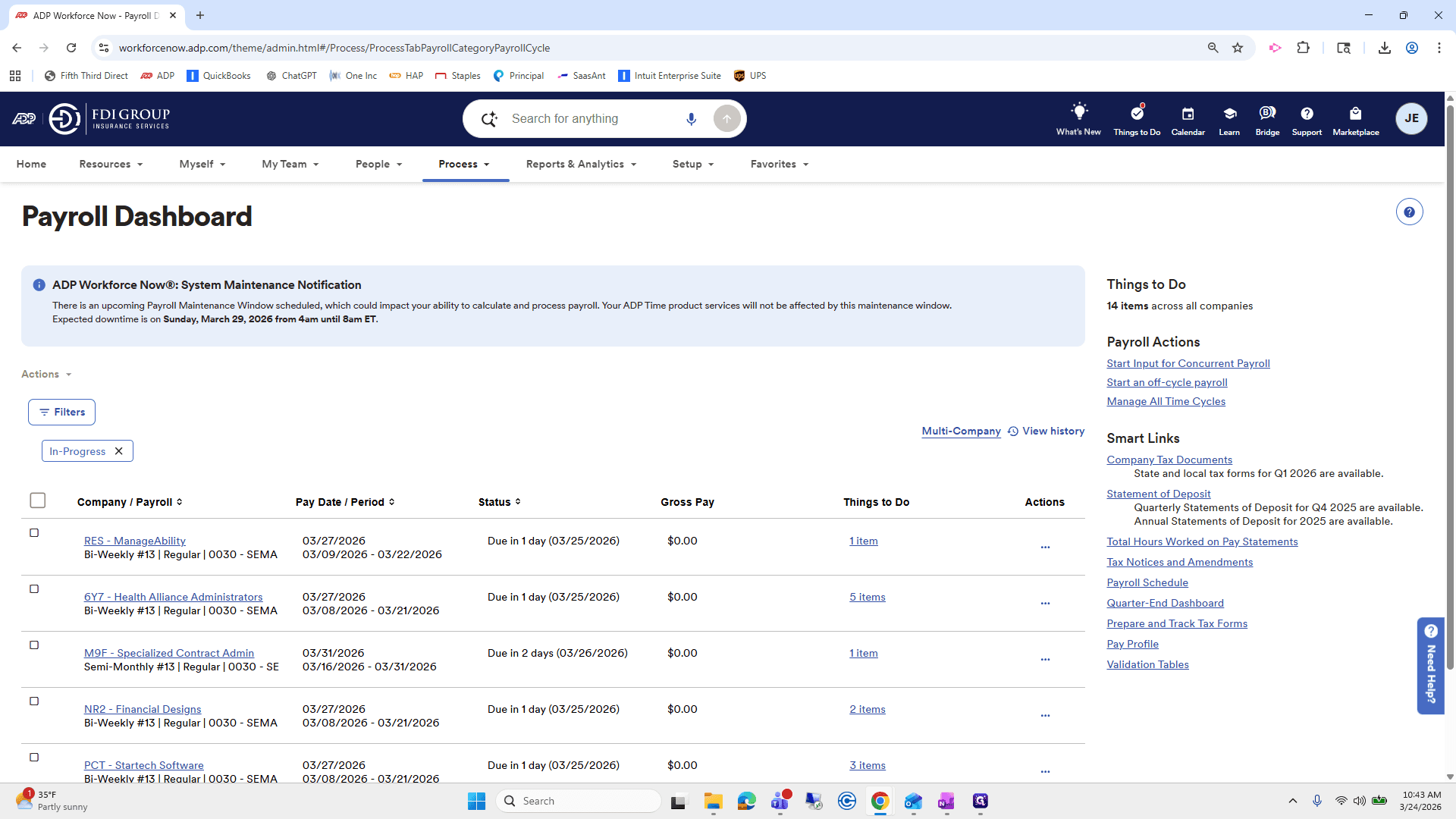
Task: Open the Calendar icon in header
Action: coord(1188,114)
